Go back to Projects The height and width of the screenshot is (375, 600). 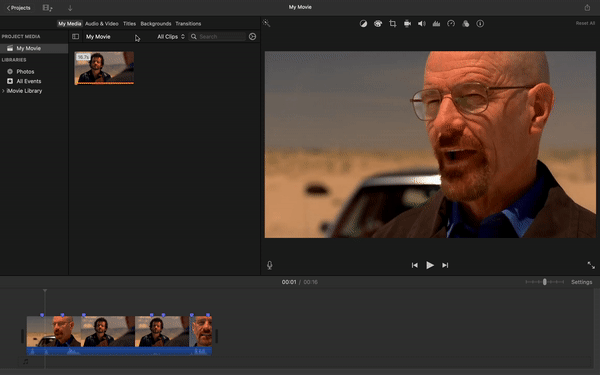click(18, 8)
